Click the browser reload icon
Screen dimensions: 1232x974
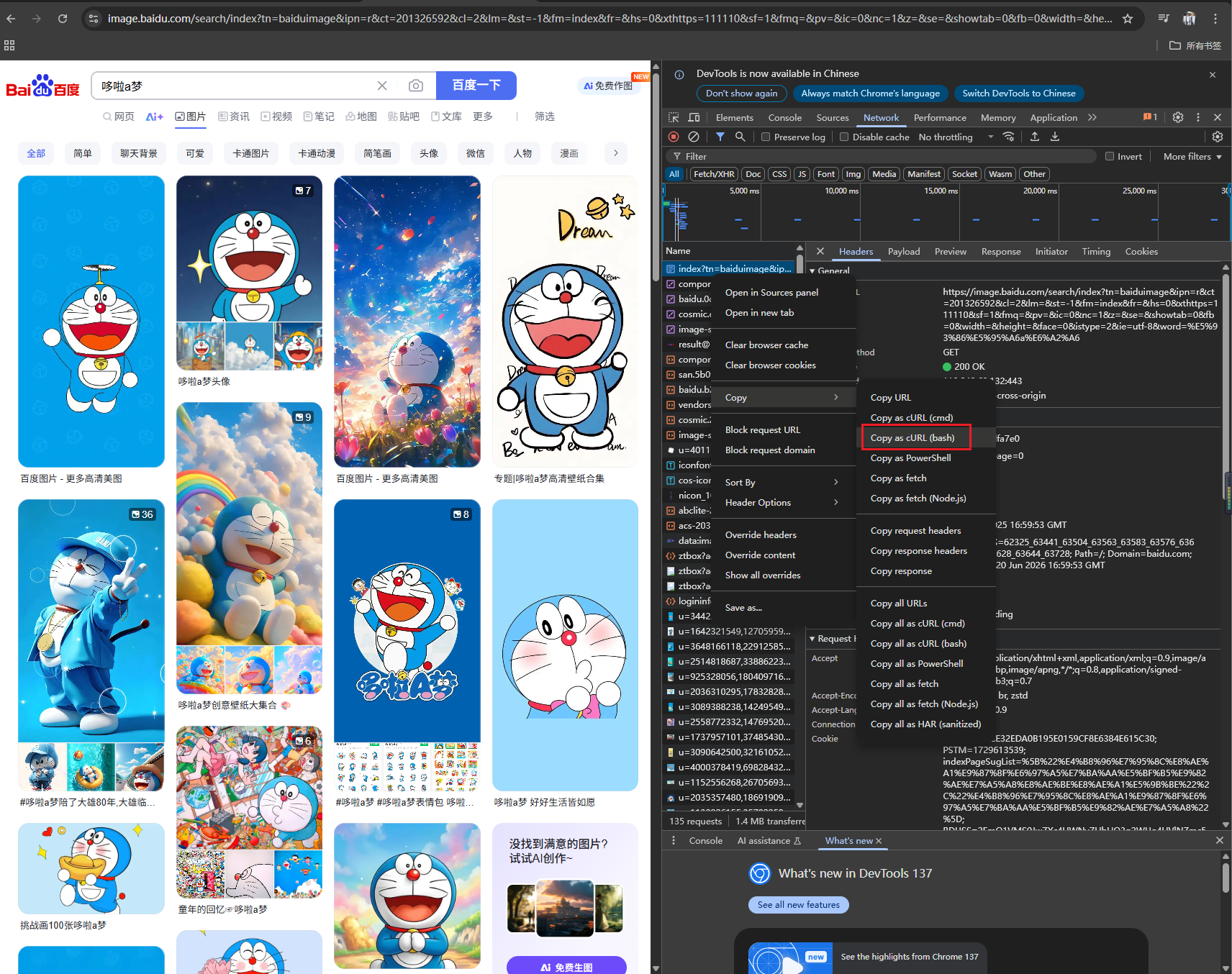point(63,19)
